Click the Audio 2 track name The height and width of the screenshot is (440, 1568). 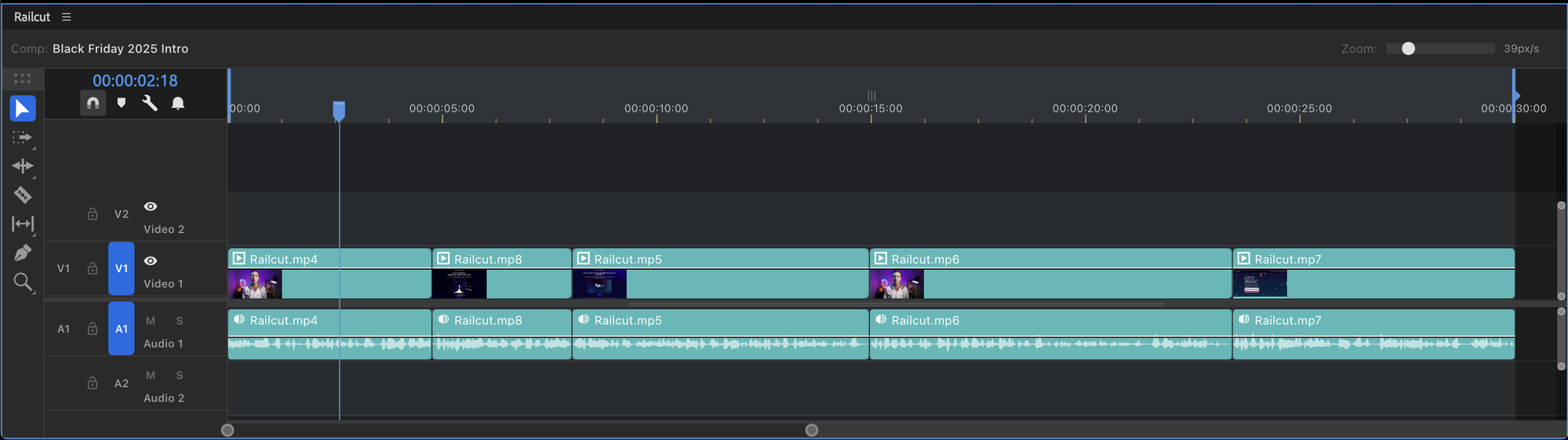[164, 398]
